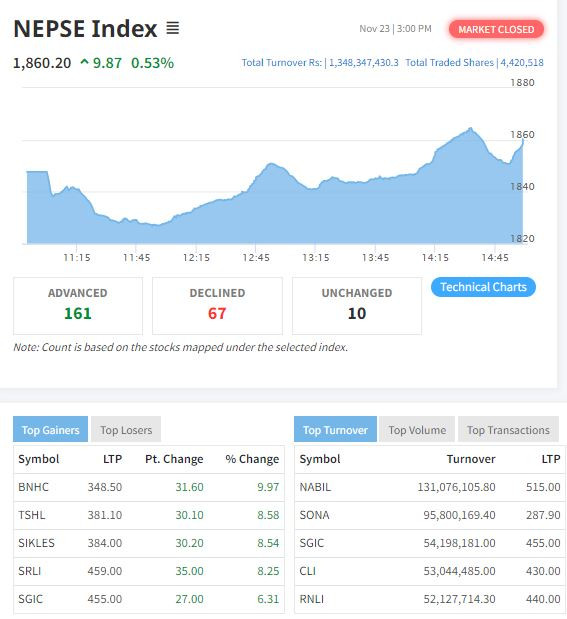The image size is (567, 619).
Task: Click the 1880 y-axis label
Action: [522, 83]
